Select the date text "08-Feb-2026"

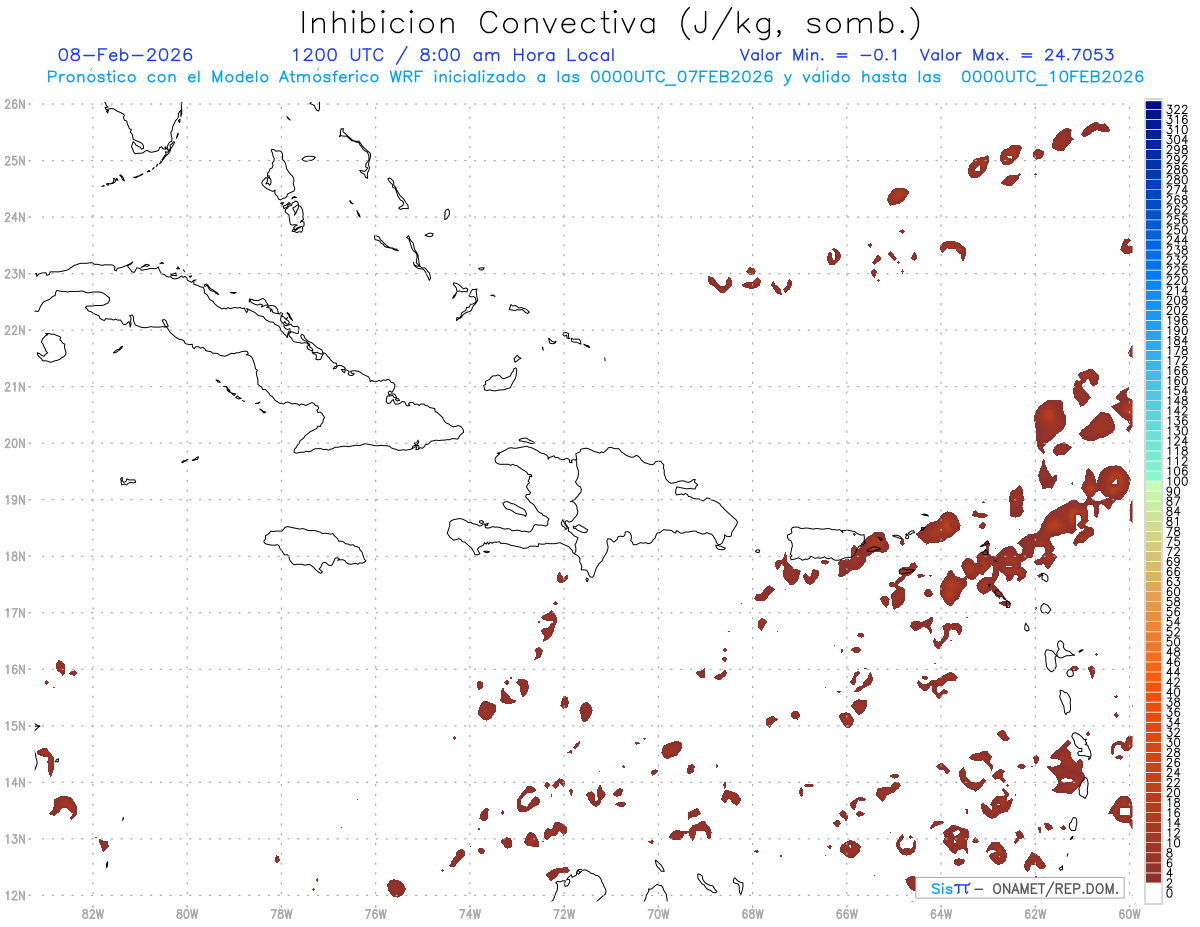[x=126, y=55]
